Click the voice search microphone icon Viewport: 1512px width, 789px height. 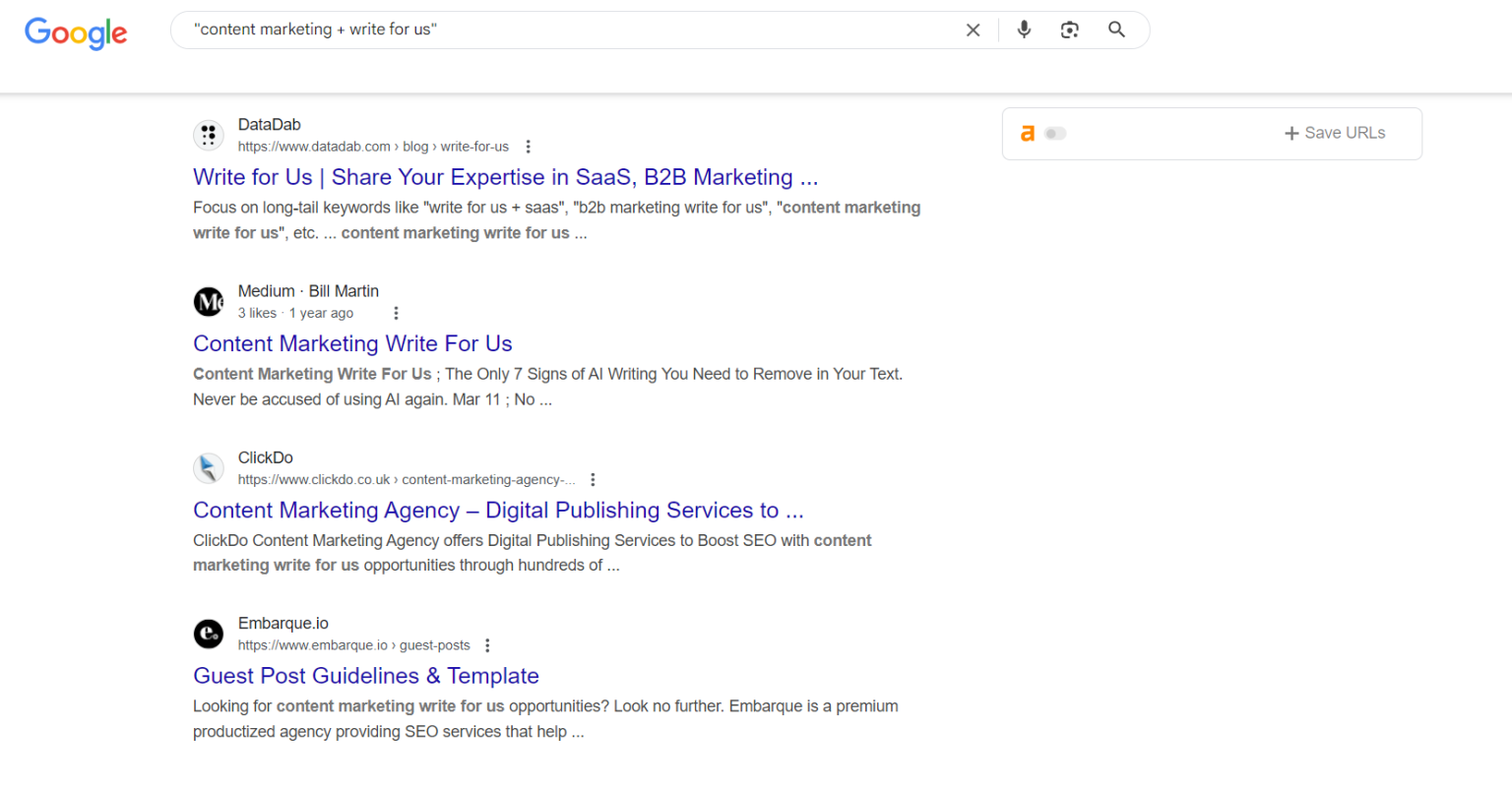pos(1024,30)
